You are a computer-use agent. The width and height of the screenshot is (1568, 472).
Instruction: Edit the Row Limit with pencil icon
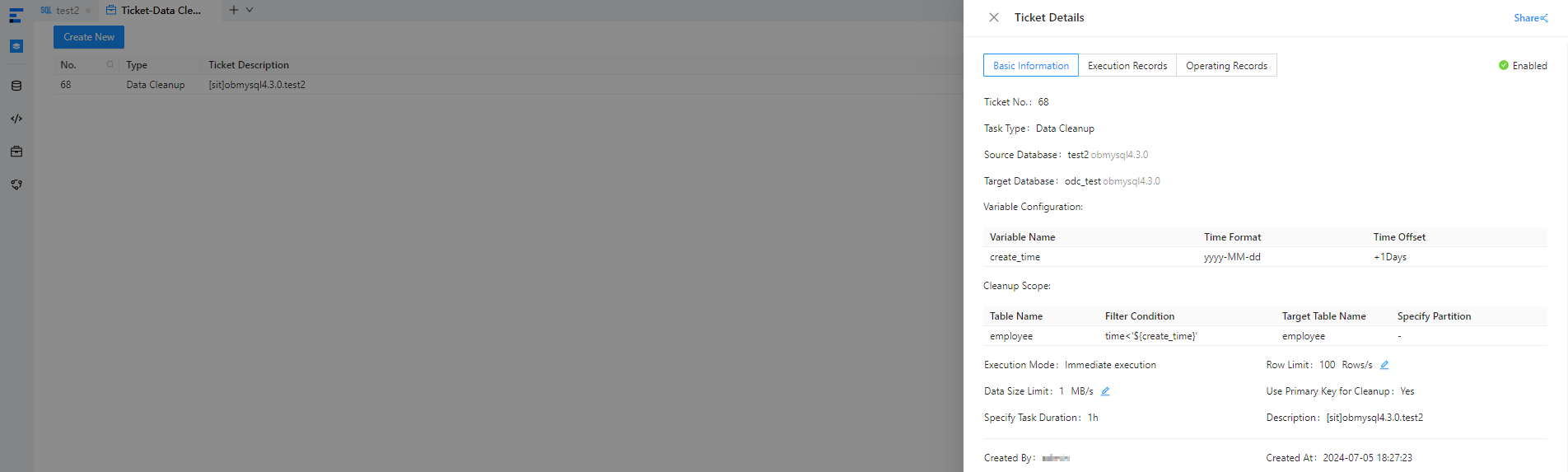coord(1384,365)
